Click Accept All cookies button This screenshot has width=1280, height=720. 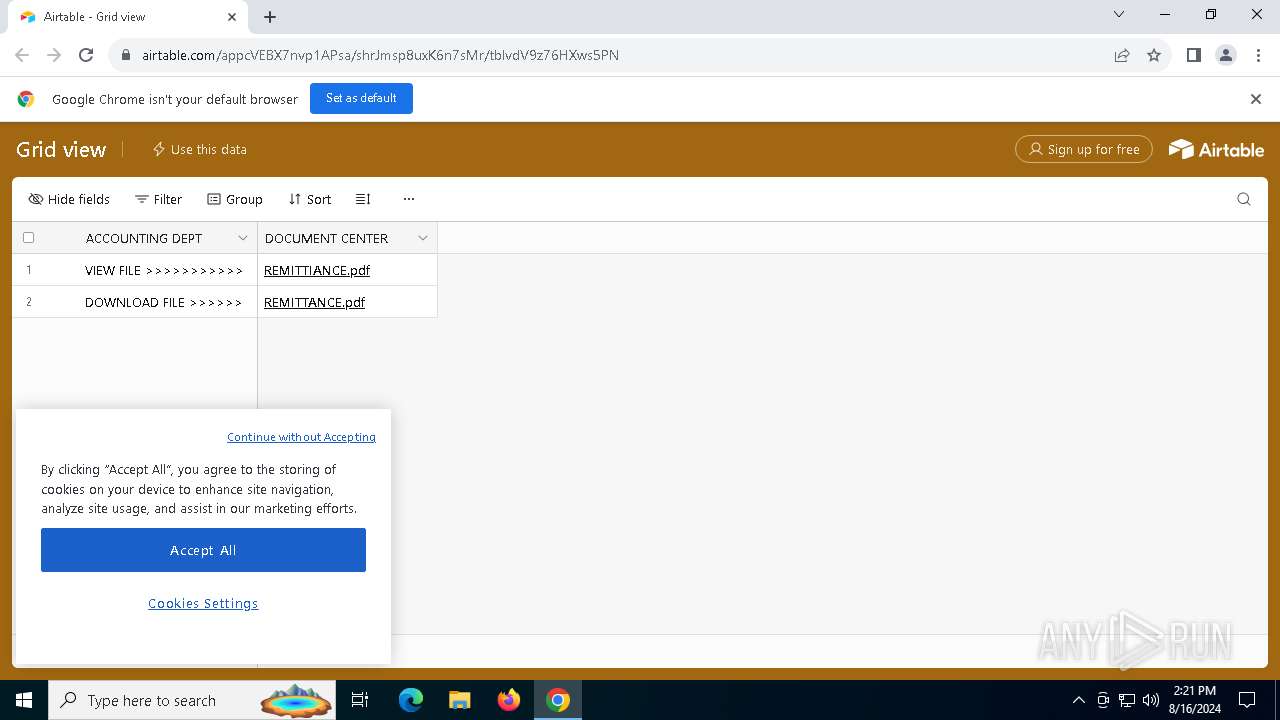coord(203,550)
